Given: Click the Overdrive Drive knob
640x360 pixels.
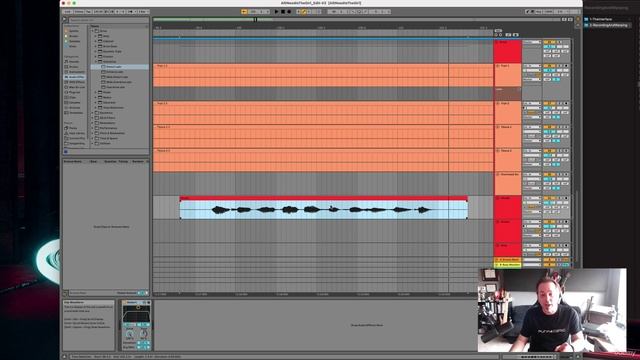Looking at the screenshot, I should click(x=129, y=334).
